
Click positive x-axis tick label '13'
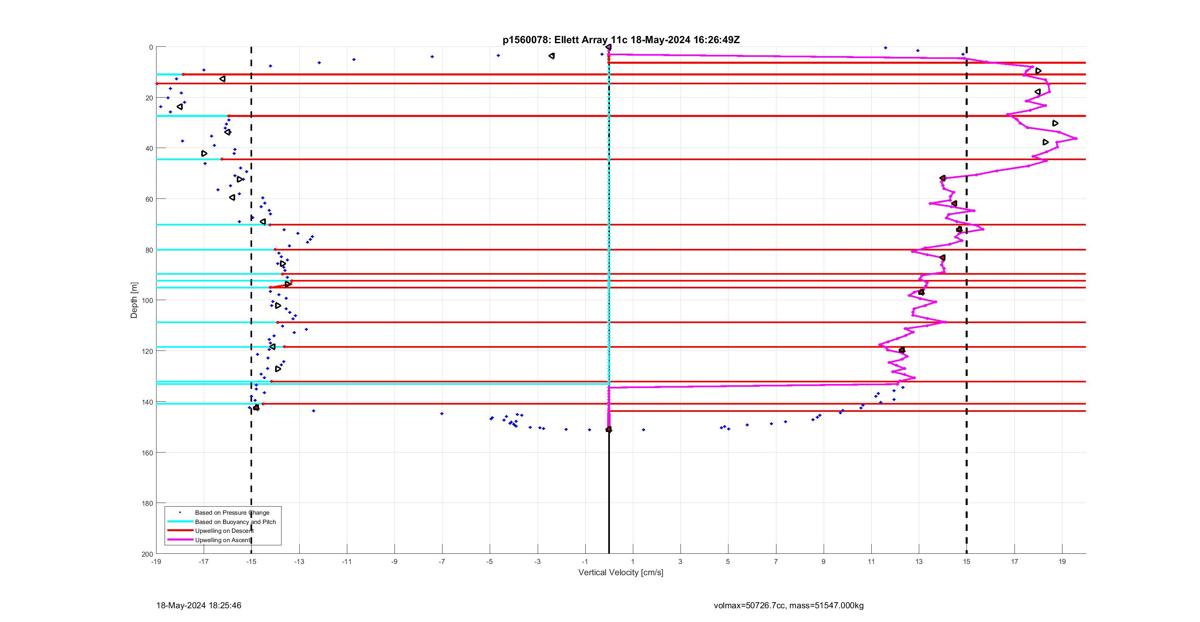(919, 562)
